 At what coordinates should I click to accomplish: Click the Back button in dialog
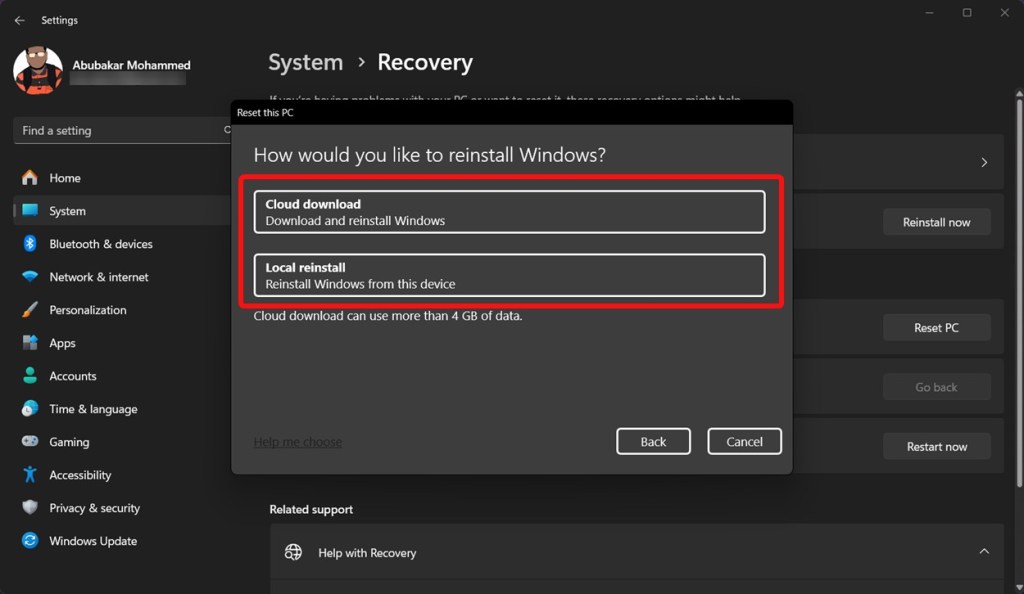653,441
